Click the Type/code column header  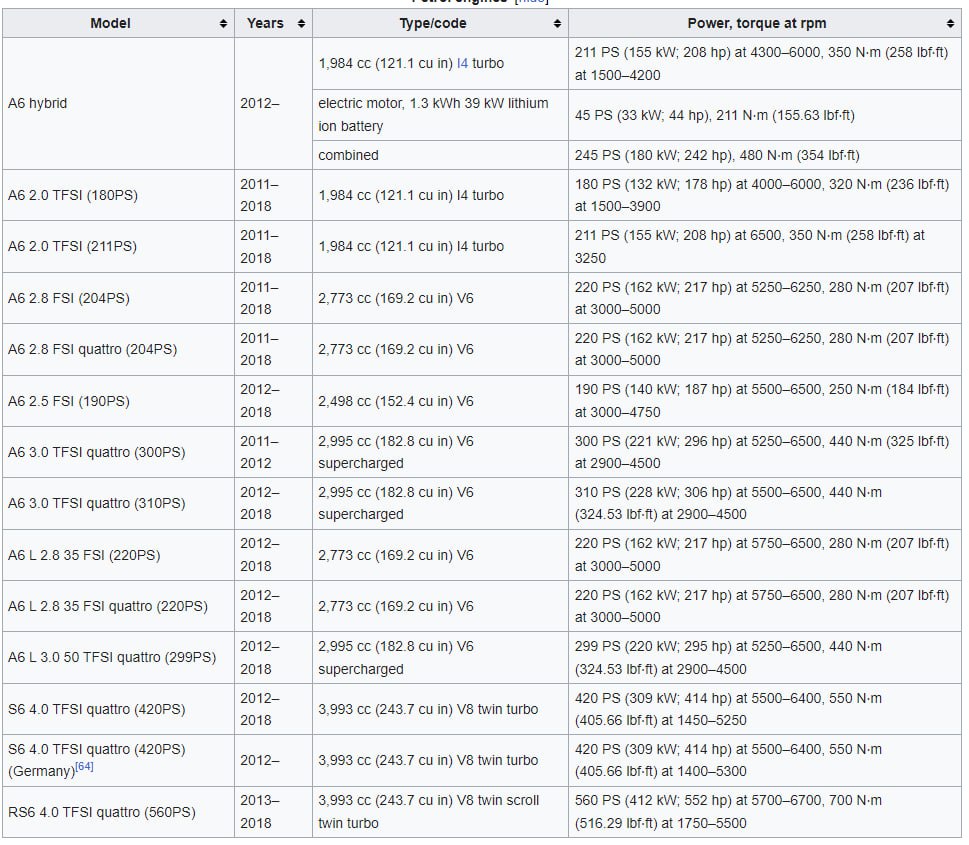(440, 23)
